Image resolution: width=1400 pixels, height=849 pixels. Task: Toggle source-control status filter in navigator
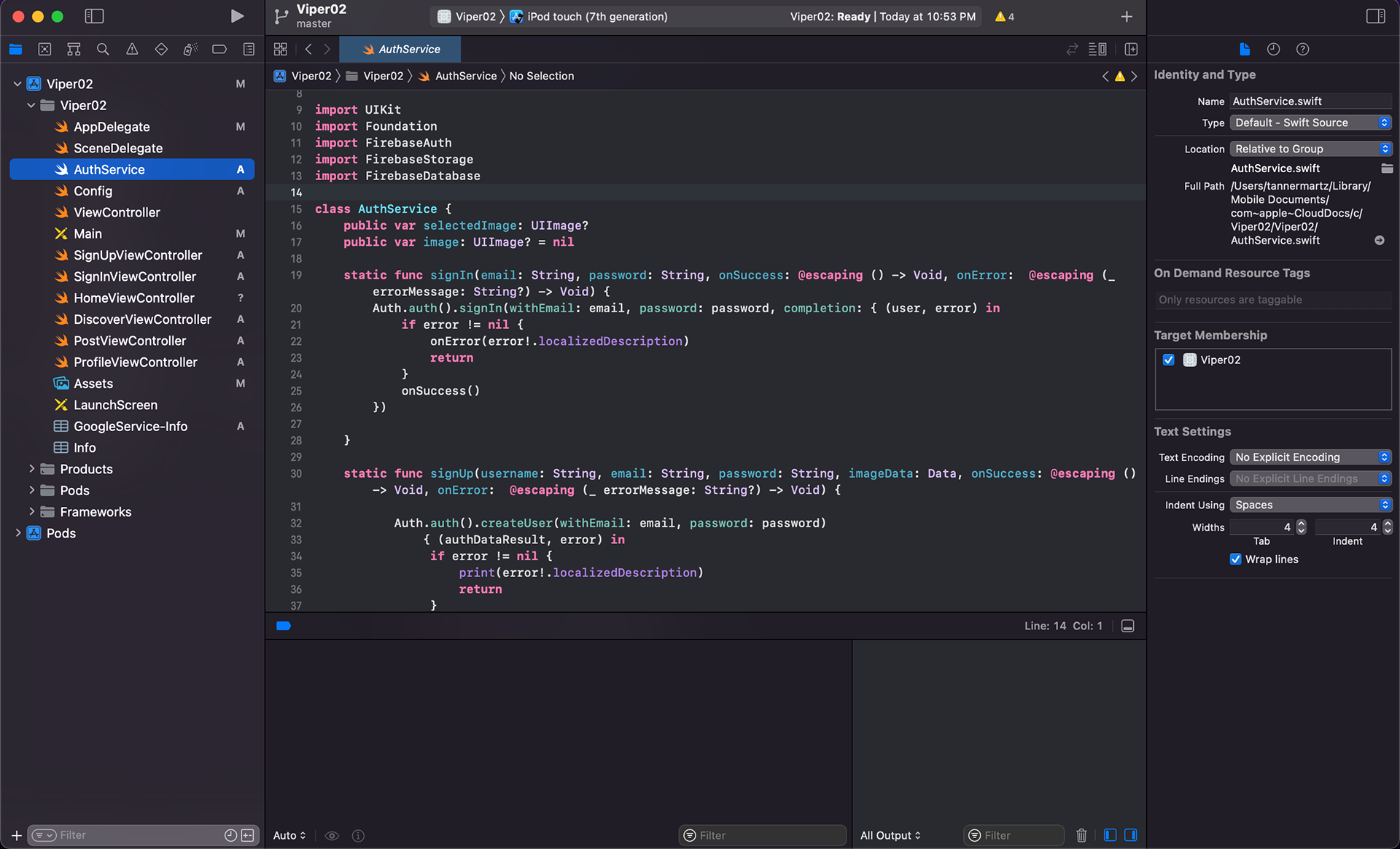pyautogui.click(x=248, y=835)
